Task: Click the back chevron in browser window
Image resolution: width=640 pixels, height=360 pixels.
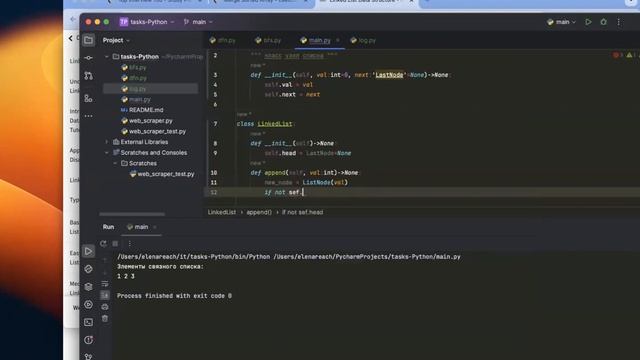Action: click(x=71, y=38)
